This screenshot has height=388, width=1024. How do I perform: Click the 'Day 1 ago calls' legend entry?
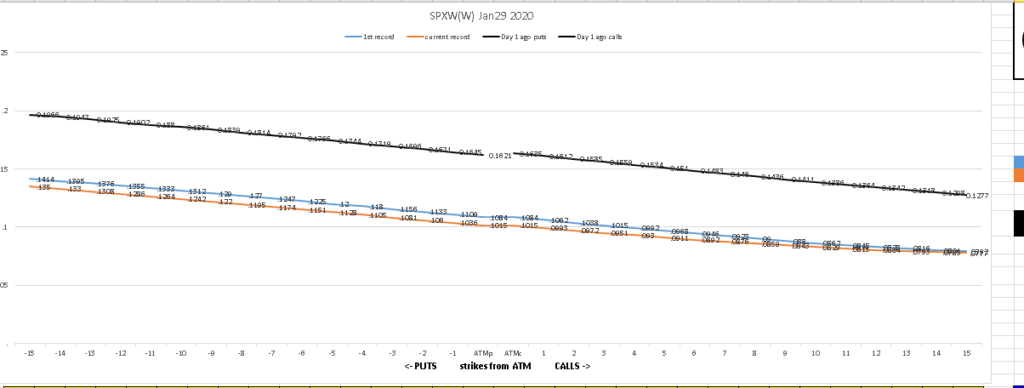click(590, 37)
